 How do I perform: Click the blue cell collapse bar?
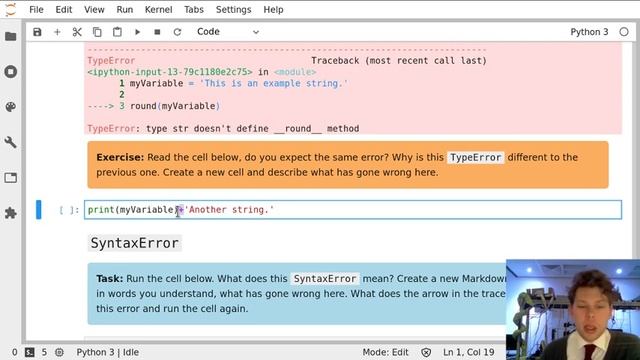coord(38,209)
